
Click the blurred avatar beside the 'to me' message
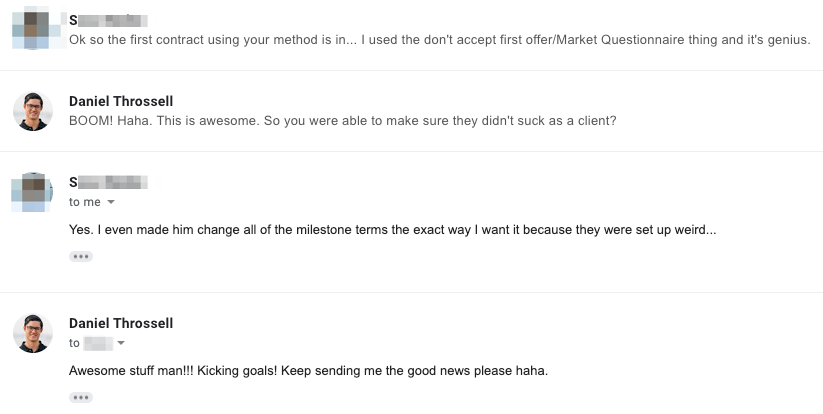tap(33, 192)
